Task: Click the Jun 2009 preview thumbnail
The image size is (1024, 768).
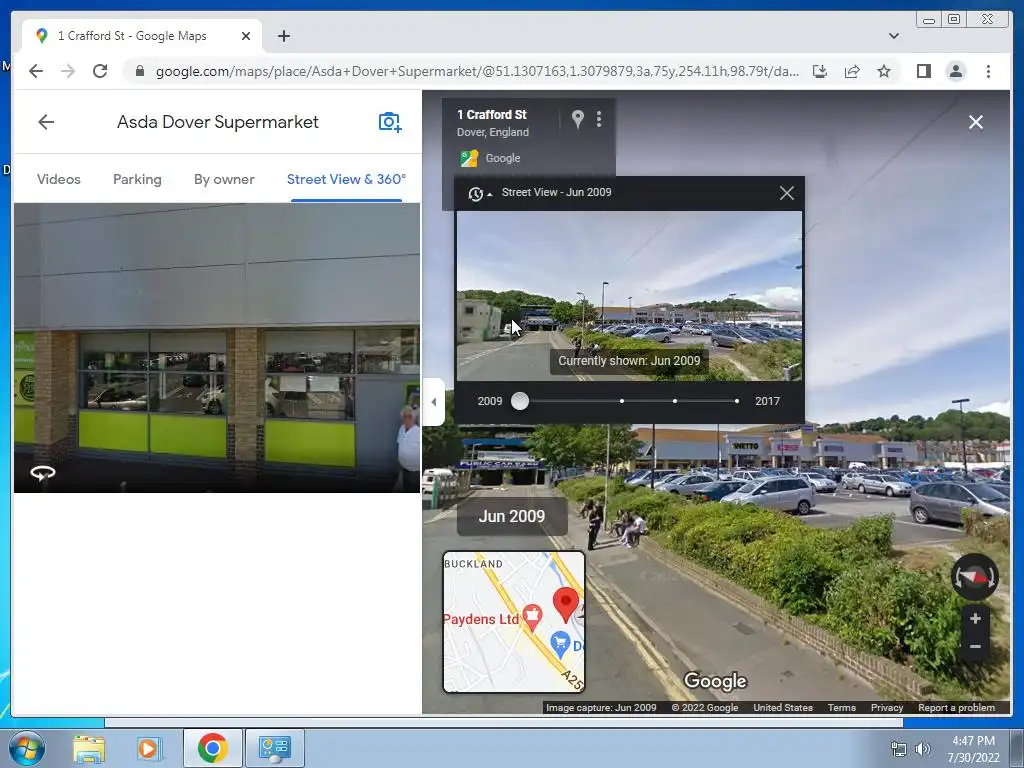Action: pos(629,296)
